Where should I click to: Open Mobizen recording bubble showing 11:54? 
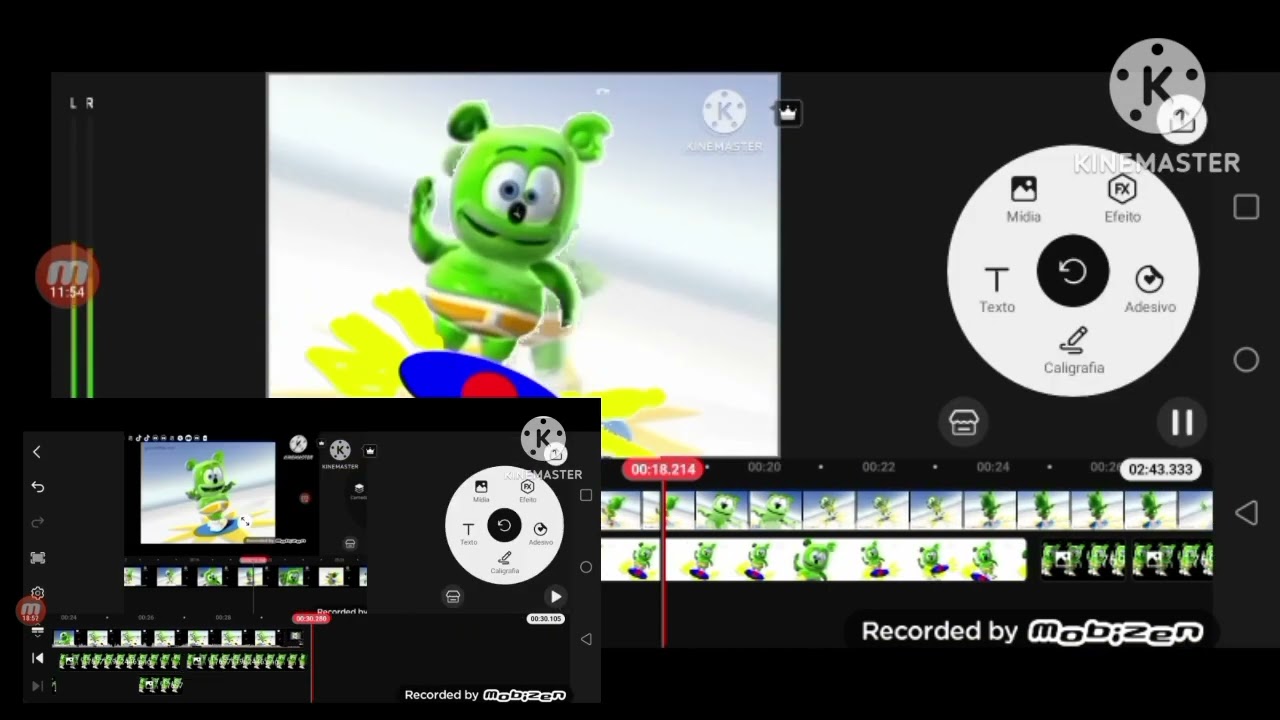pos(67,275)
